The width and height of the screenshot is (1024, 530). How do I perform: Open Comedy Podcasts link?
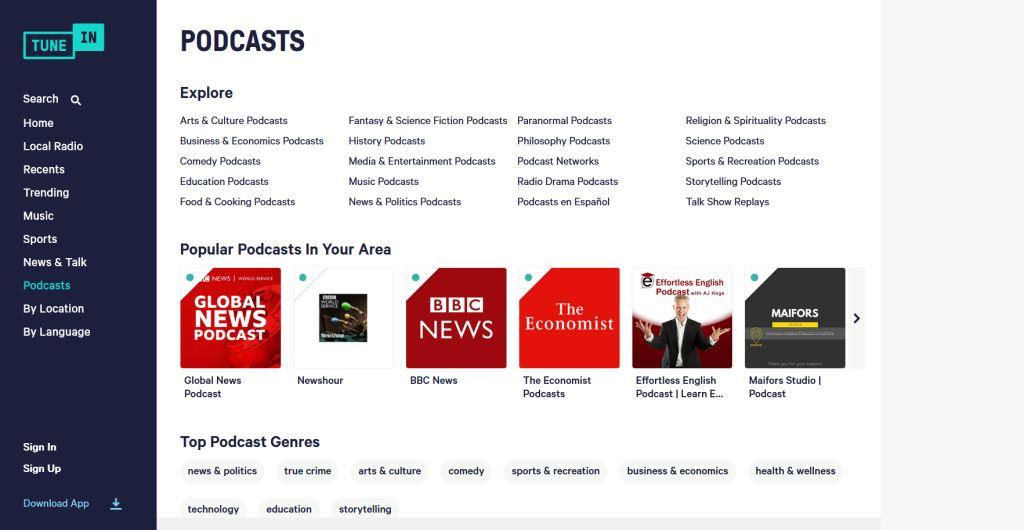click(220, 161)
